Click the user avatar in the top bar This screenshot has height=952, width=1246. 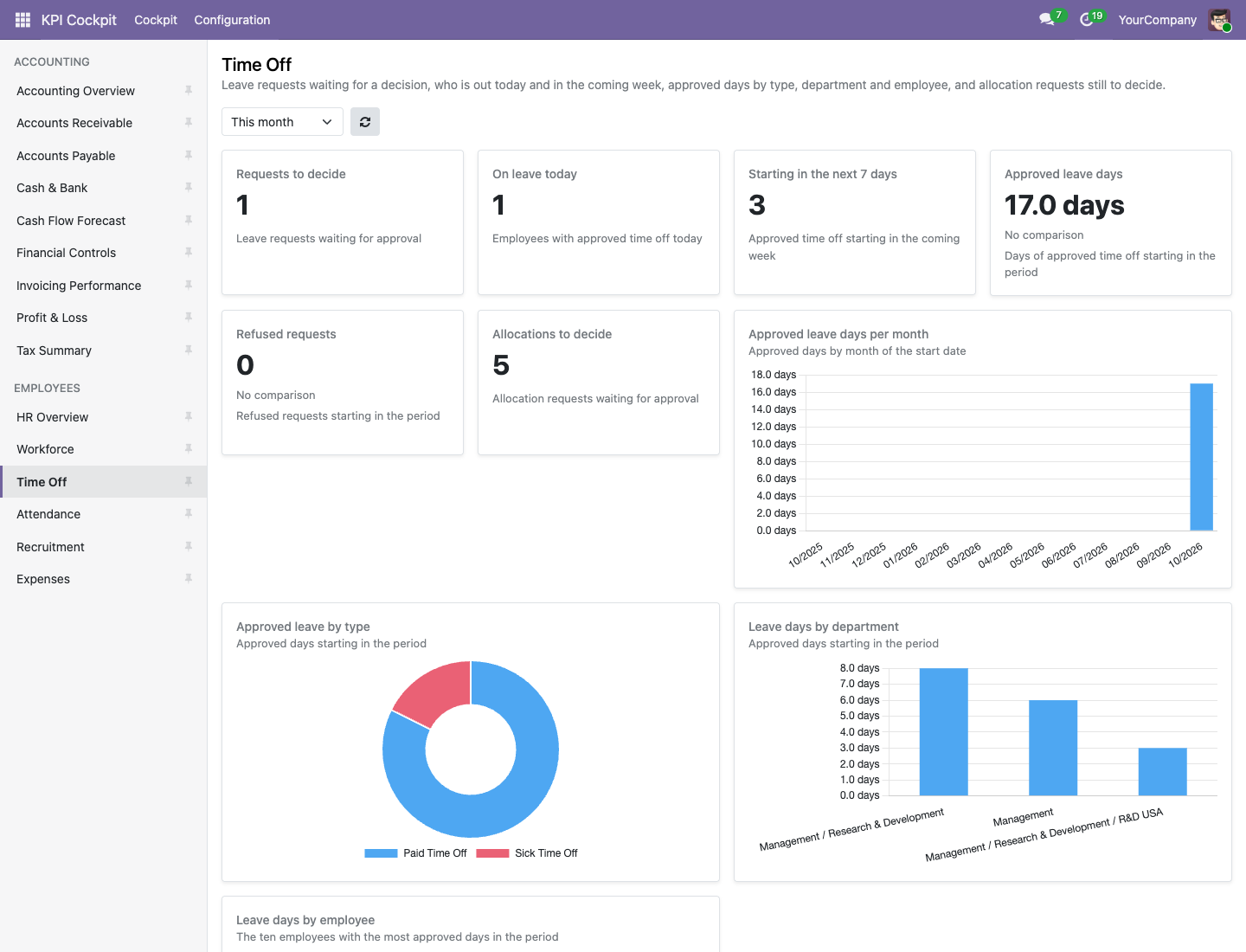coord(1219,20)
